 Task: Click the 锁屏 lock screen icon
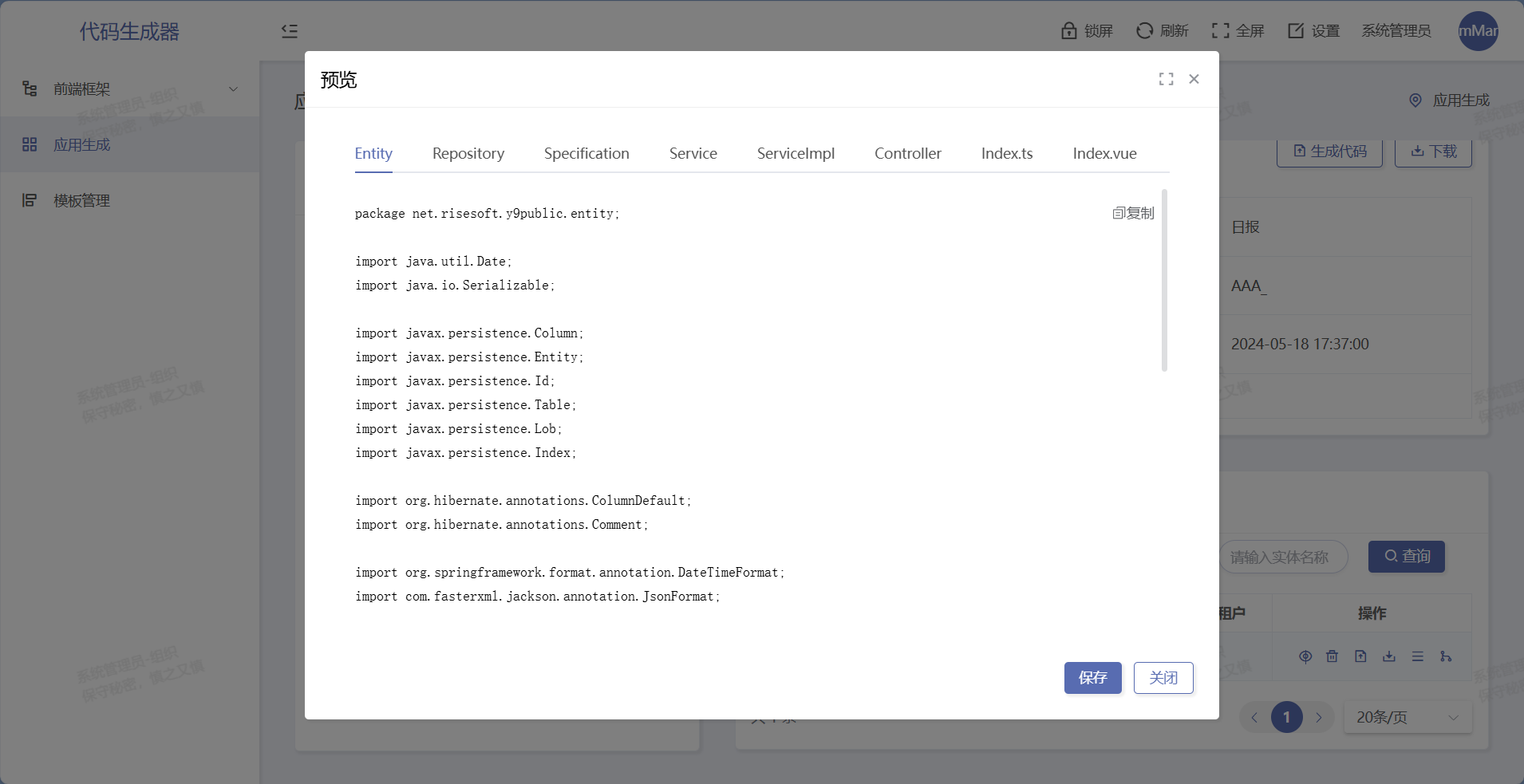[x=1069, y=30]
